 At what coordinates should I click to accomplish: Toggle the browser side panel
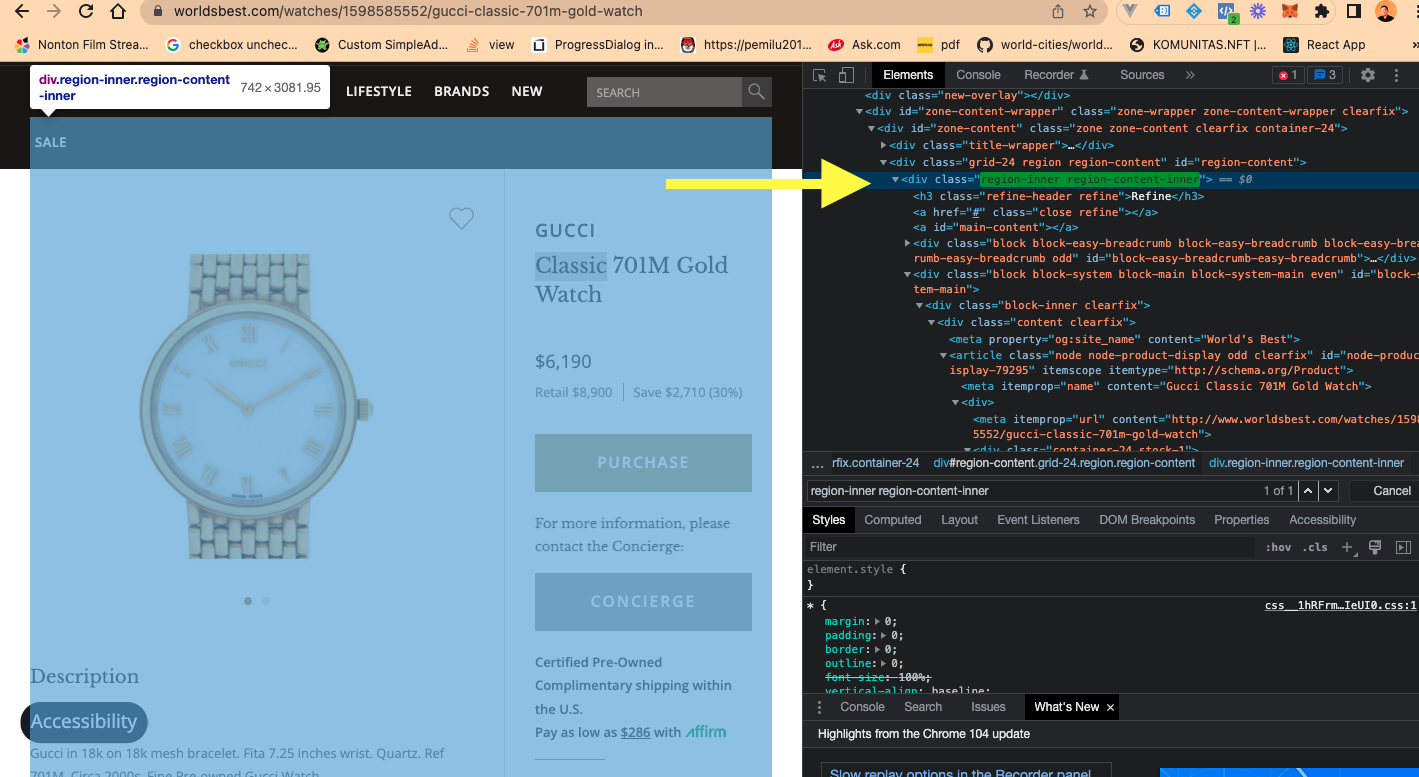pos(1354,12)
